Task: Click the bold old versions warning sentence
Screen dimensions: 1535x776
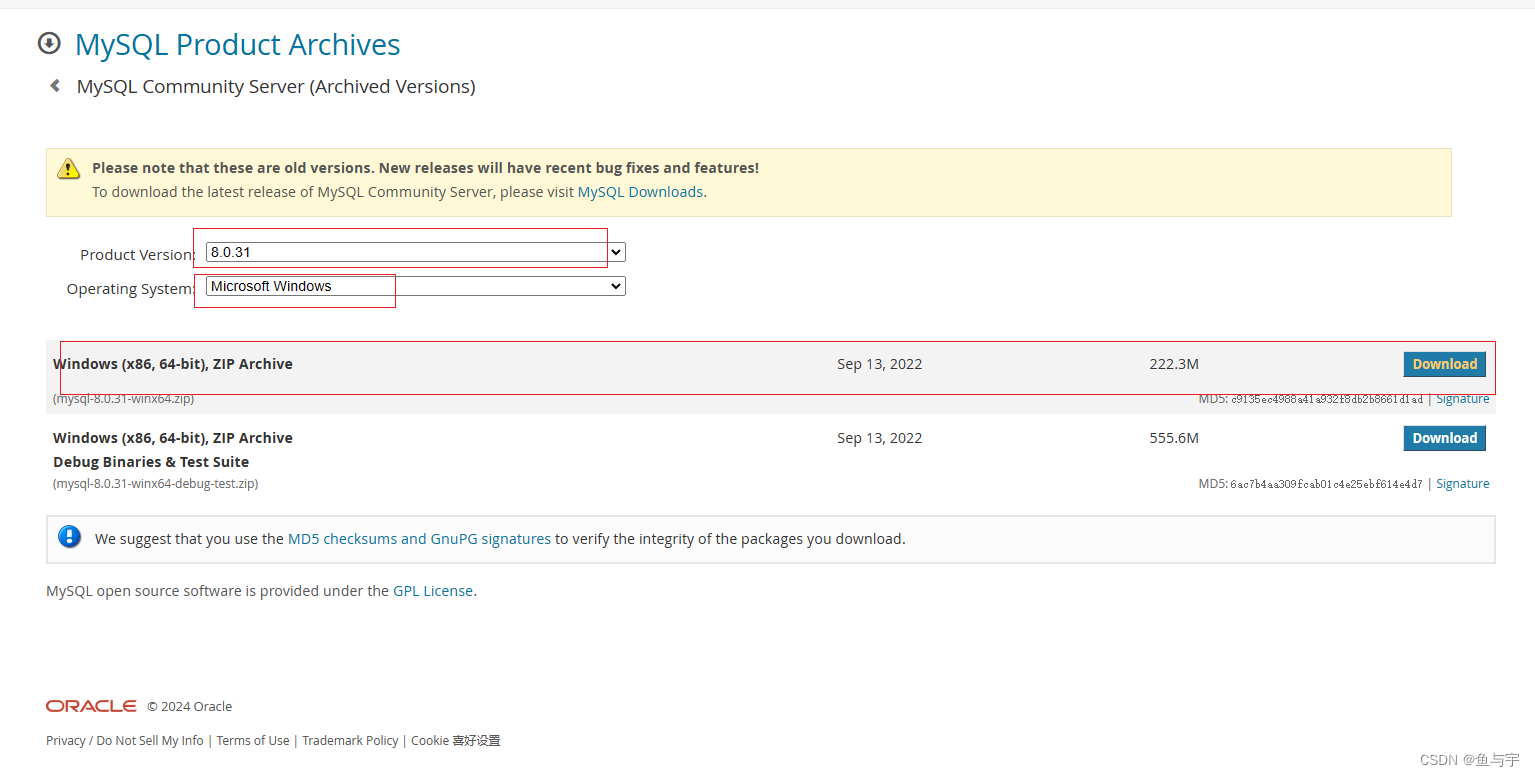Action: tap(425, 168)
